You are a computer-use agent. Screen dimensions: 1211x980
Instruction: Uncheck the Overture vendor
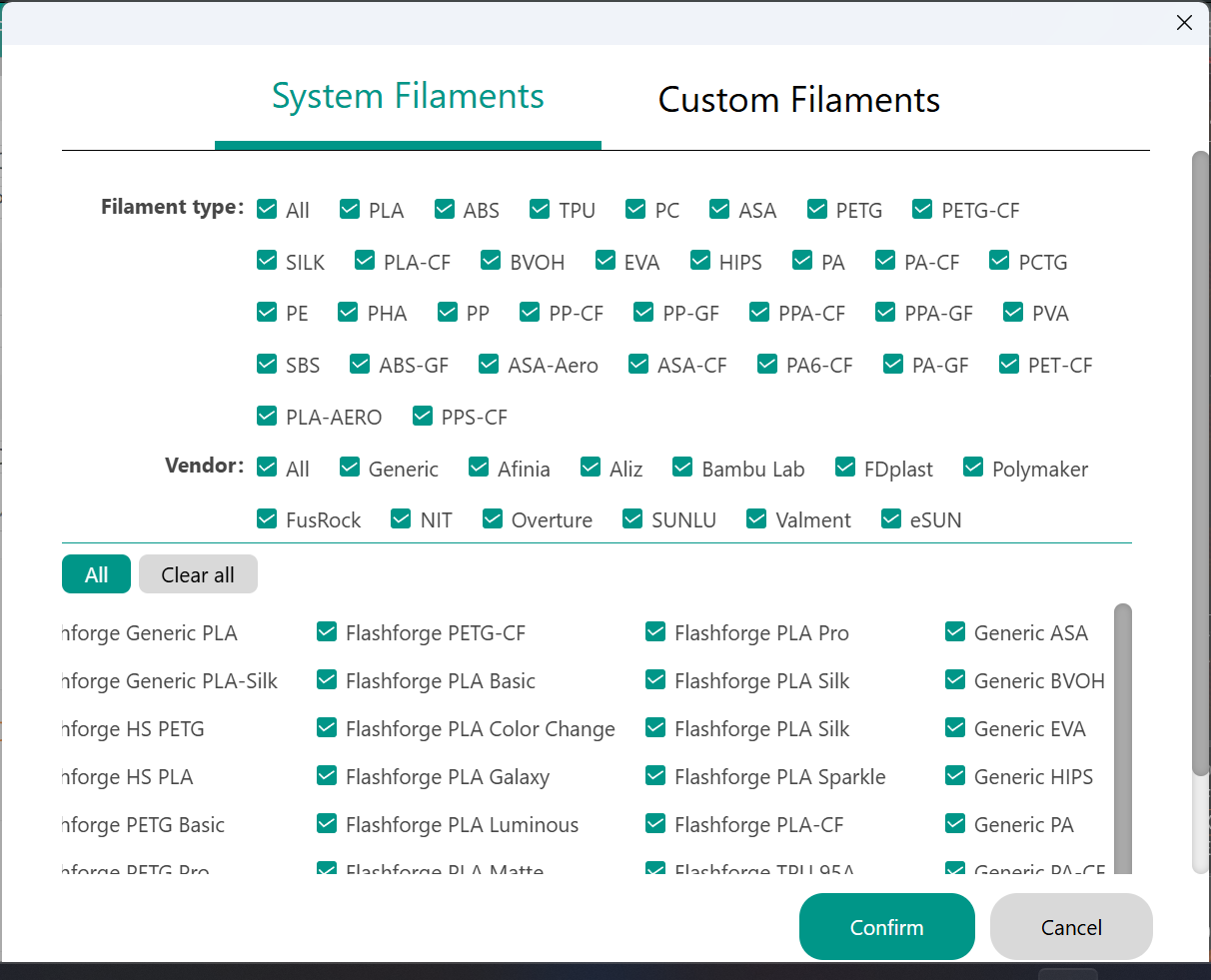(x=492, y=518)
